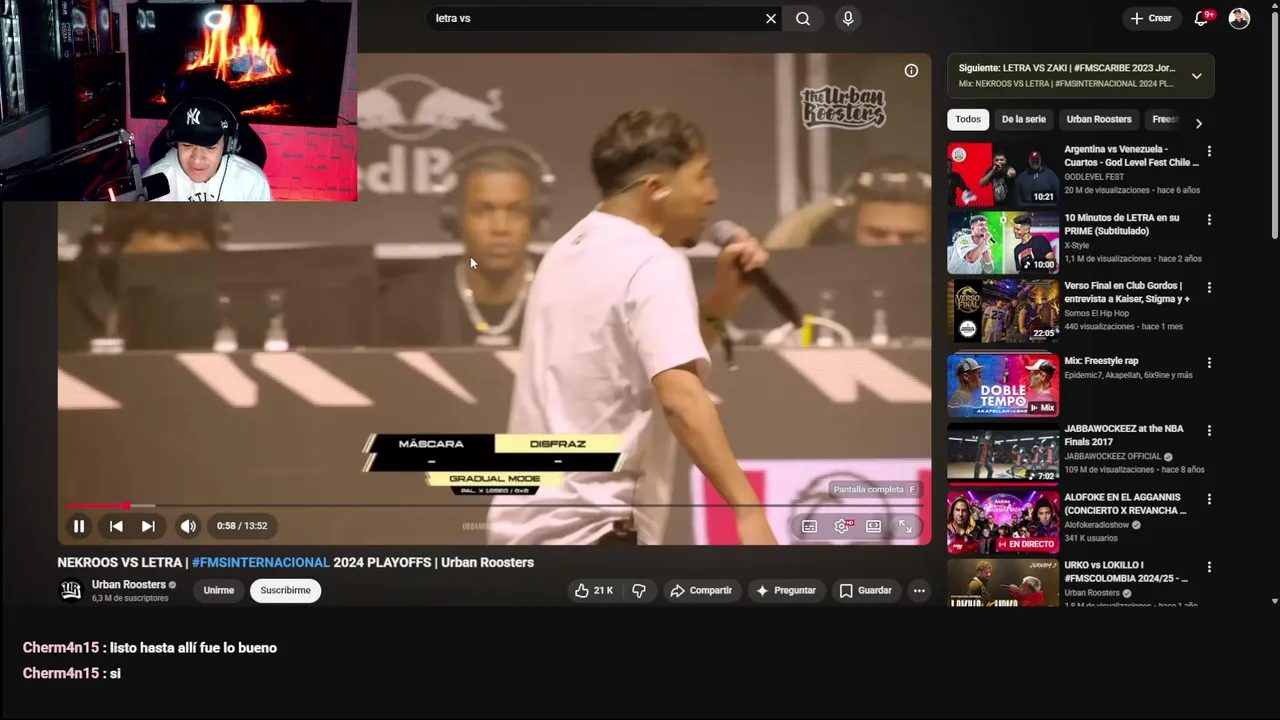Open Mix: Freestyle rap thumbnail
This screenshot has width=1280, height=720.
[1003, 385]
